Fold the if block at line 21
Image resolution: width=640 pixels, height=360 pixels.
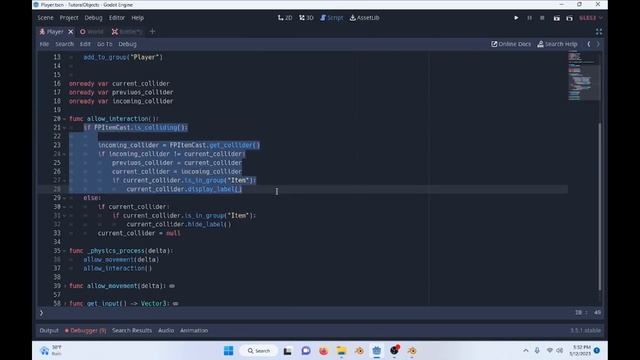tap(64, 128)
